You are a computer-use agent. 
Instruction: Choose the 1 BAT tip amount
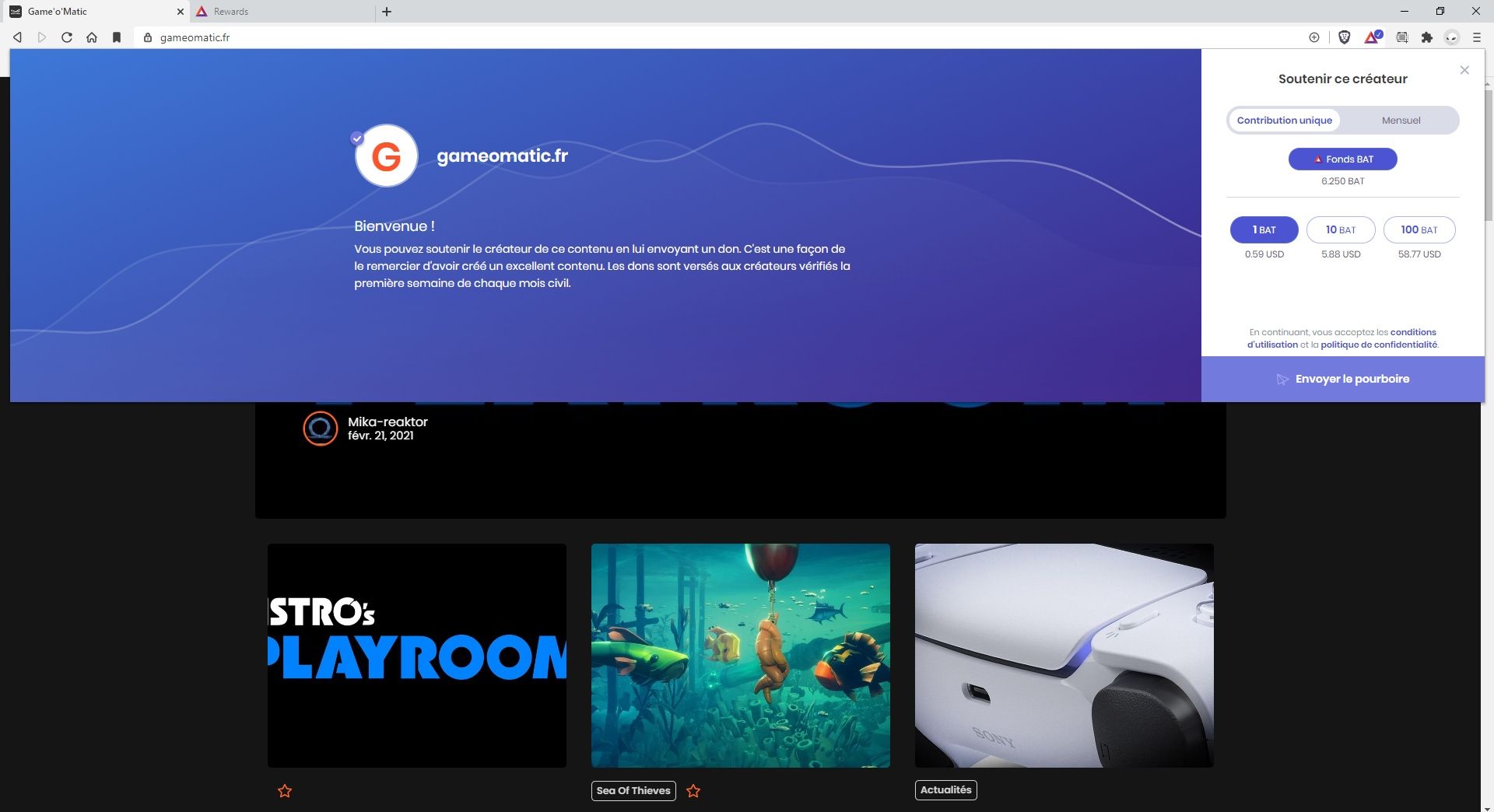click(x=1264, y=229)
